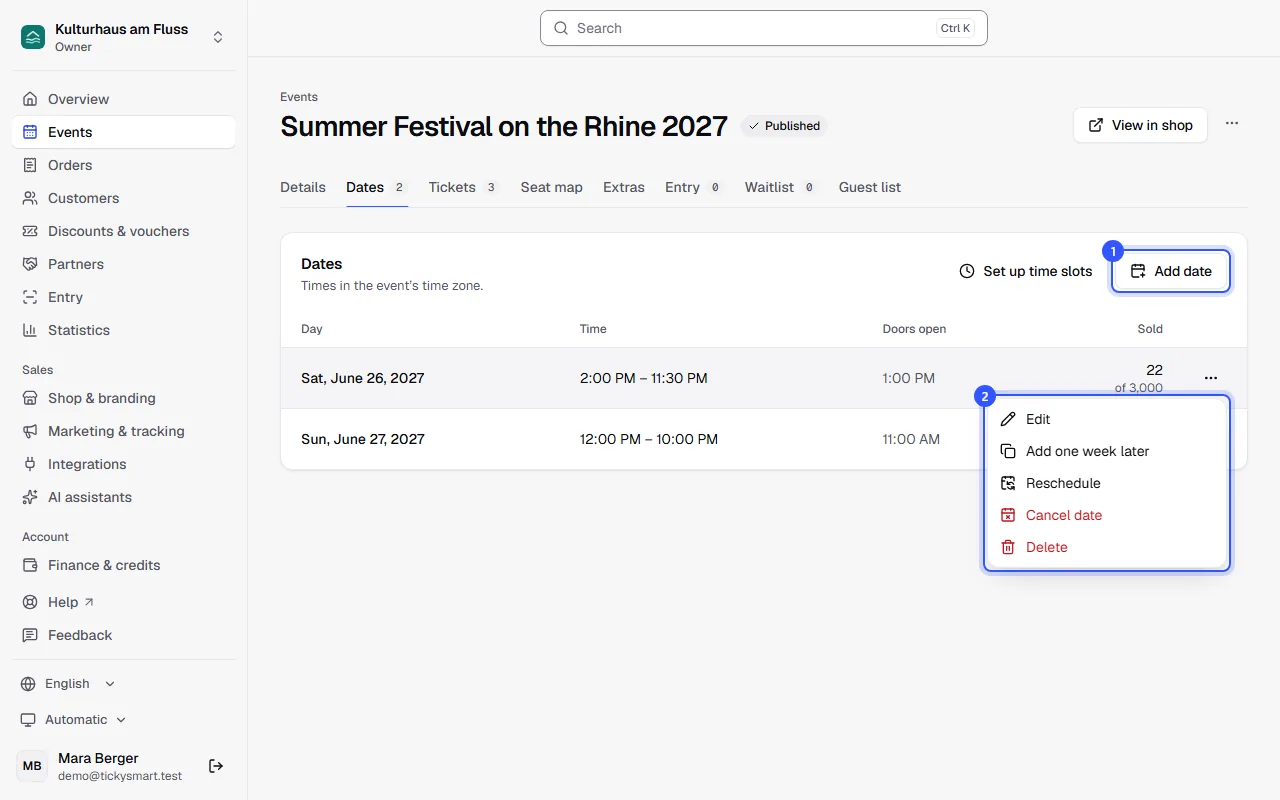This screenshot has width=1280, height=800.
Task: Click the Integrations plug icon
Action: tap(30, 464)
